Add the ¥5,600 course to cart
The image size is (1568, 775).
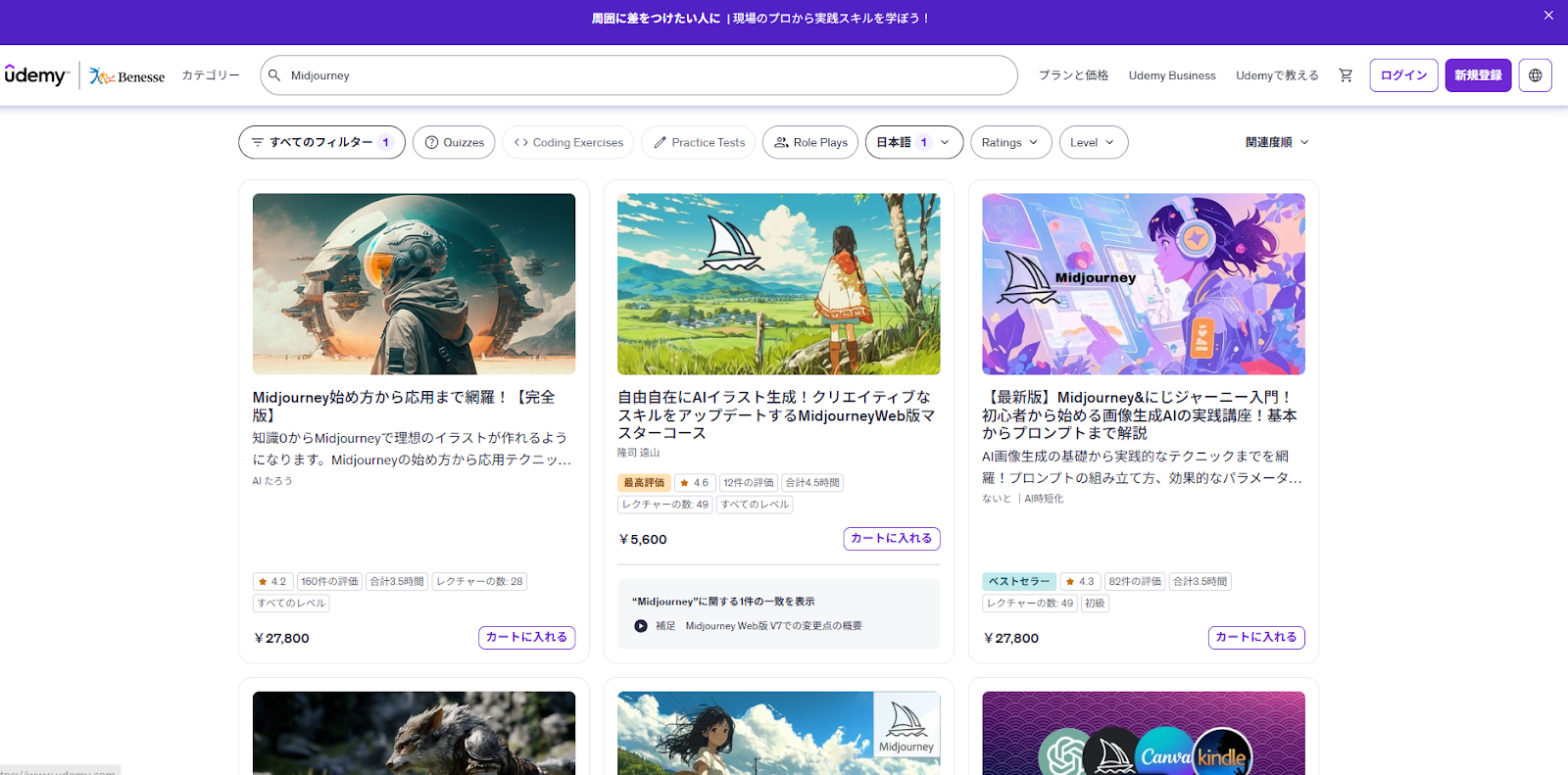pos(892,538)
